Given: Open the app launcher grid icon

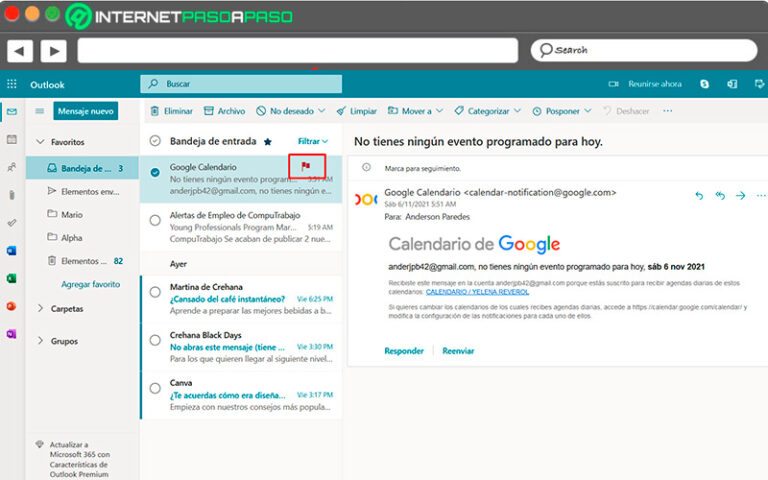Looking at the screenshot, I should pos(12,84).
